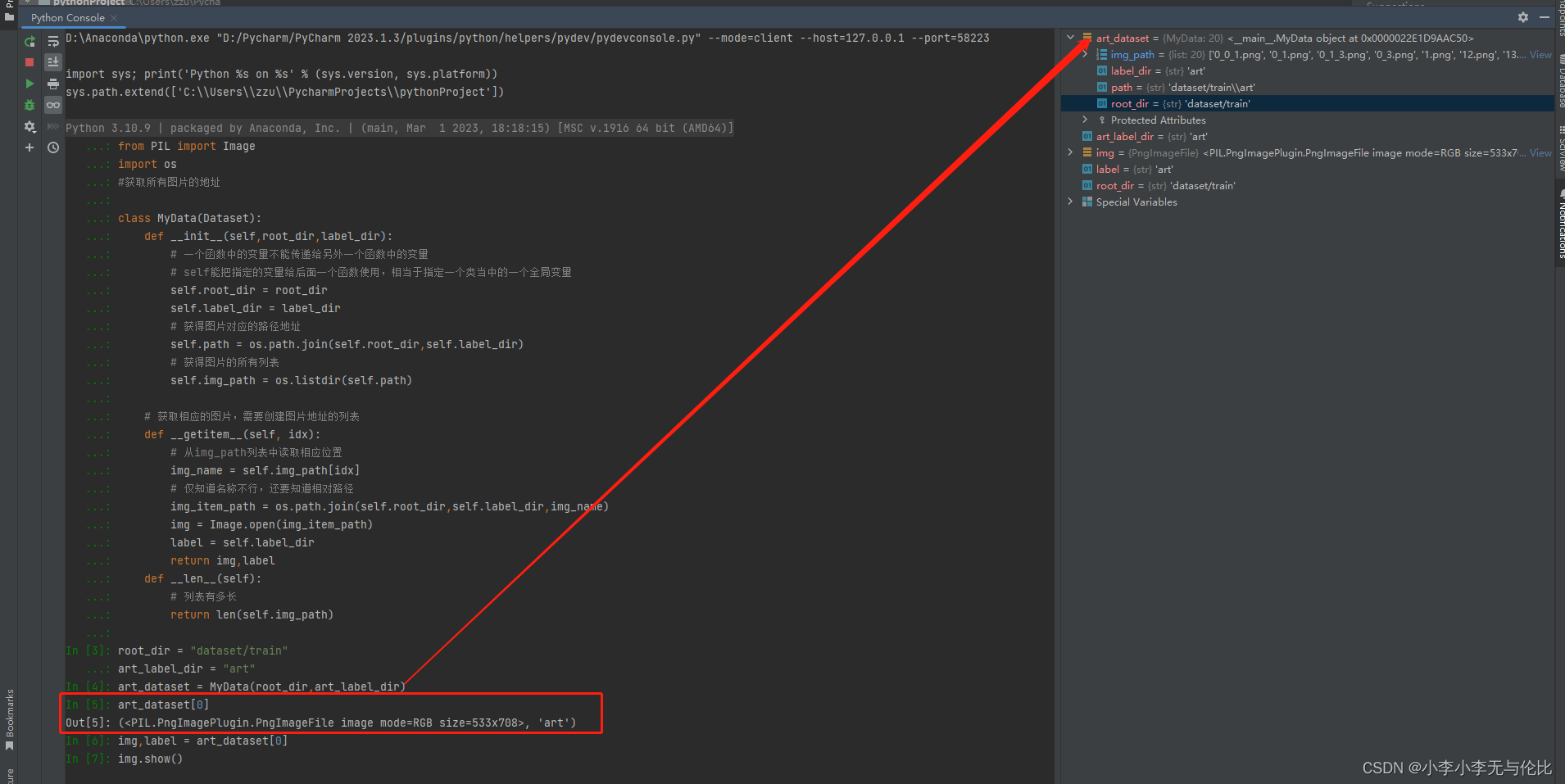The image size is (1565, 784).
Task: Open the variables panel settings gear
Action: click(1522, 16)
